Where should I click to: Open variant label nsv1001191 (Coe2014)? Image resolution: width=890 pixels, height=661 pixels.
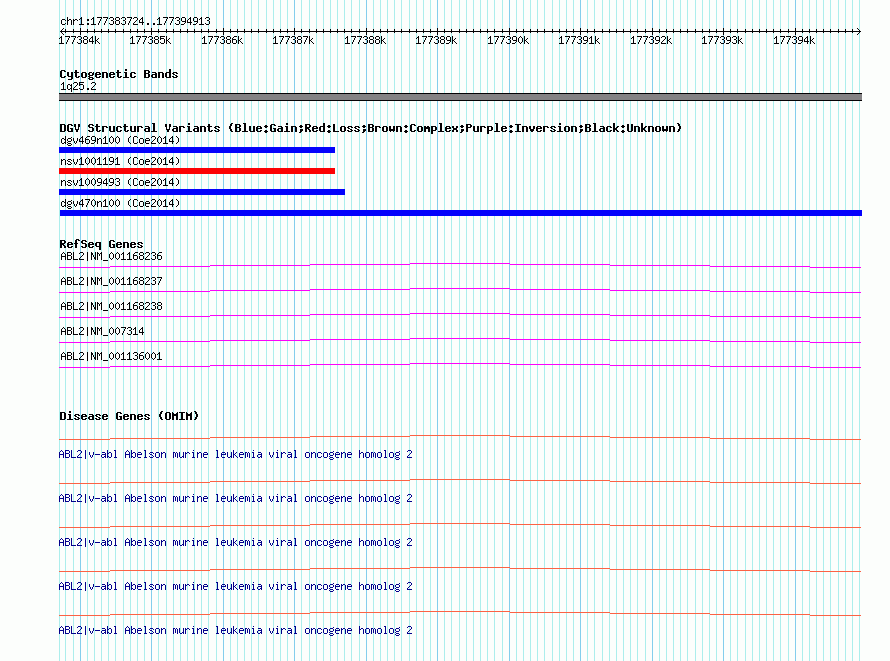120,161
